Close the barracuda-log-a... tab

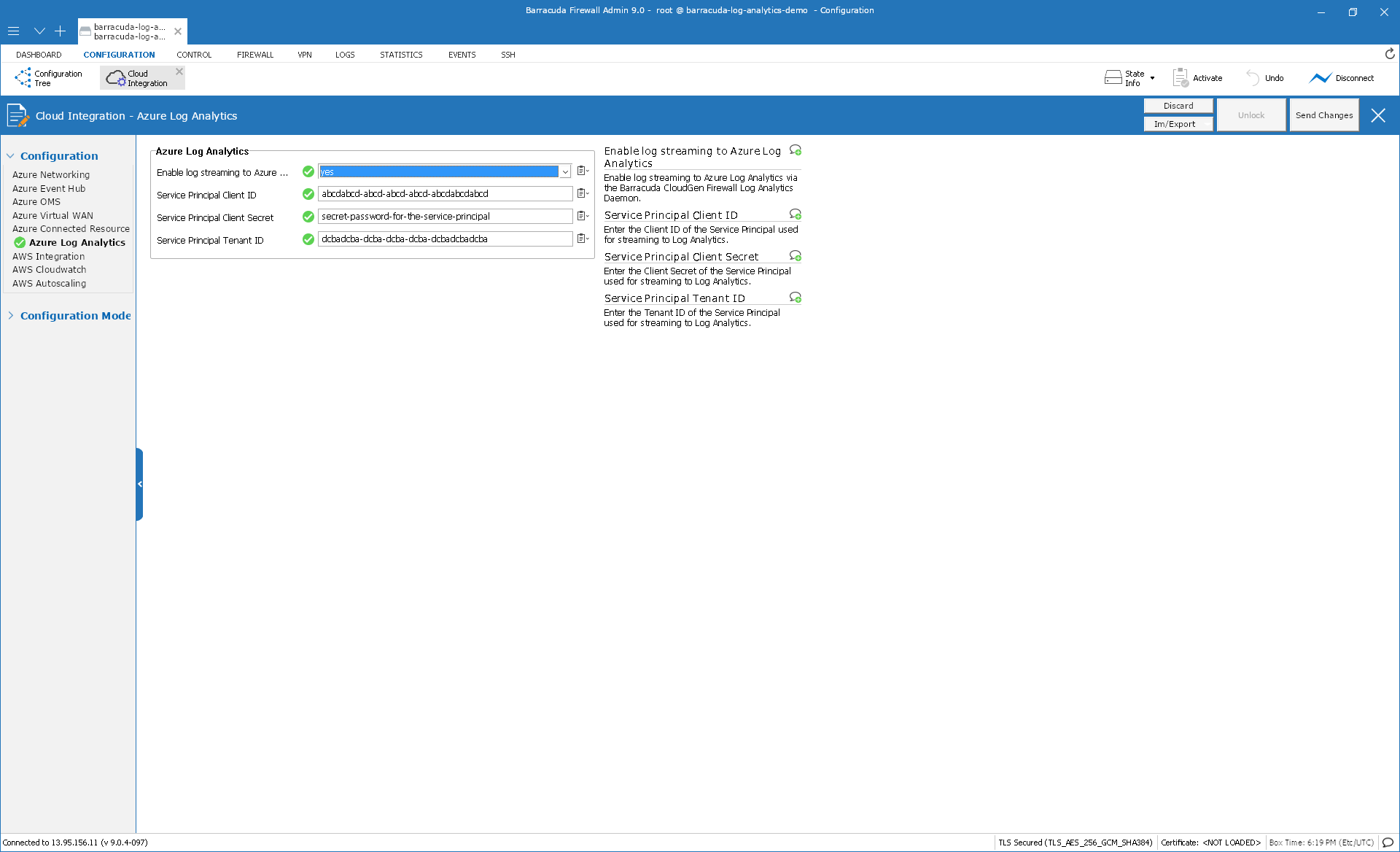[x=178, y=31]
